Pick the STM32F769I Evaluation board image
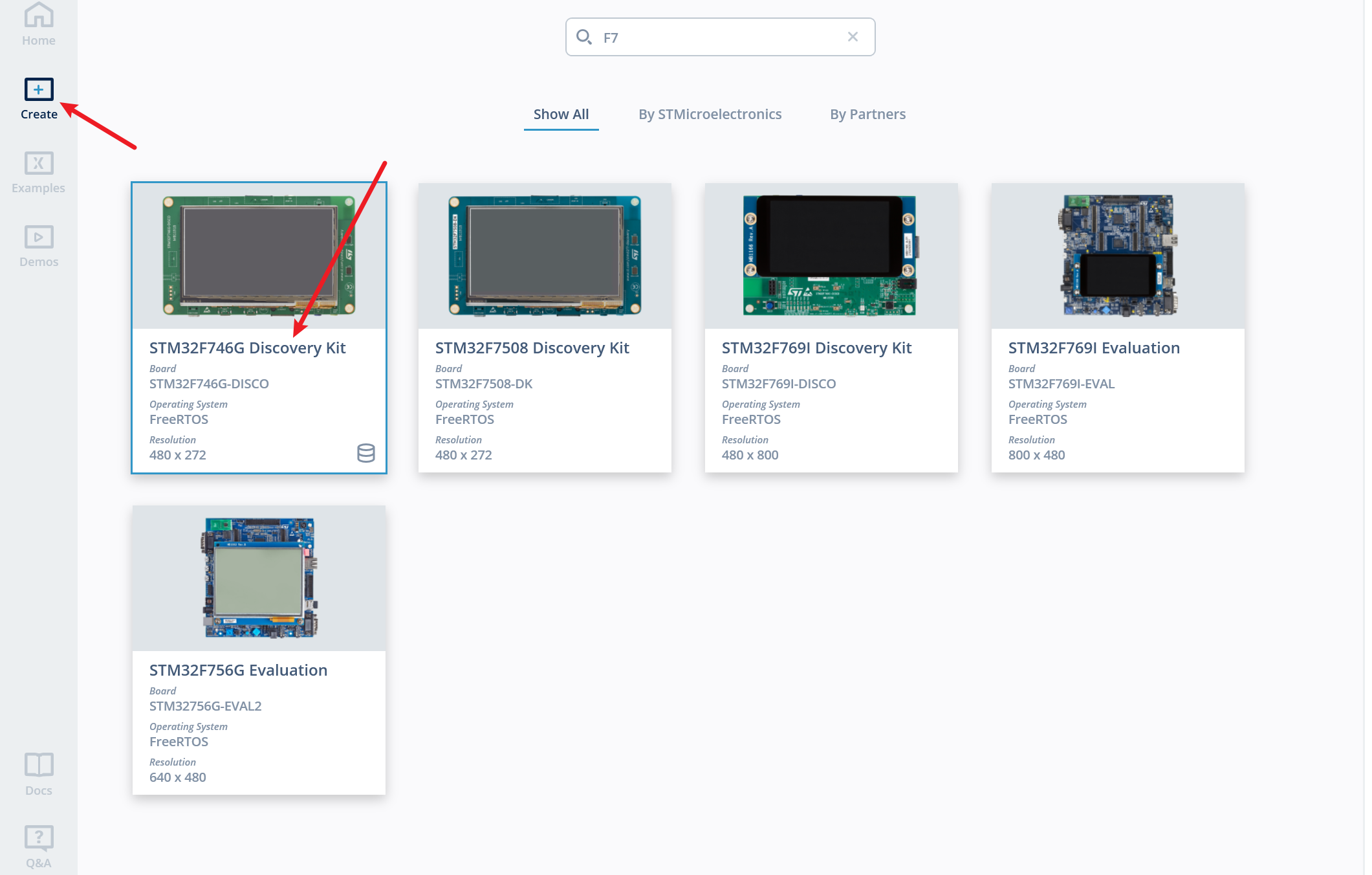The width and height of the screenshot is (1372, 875). point(1117,256)
